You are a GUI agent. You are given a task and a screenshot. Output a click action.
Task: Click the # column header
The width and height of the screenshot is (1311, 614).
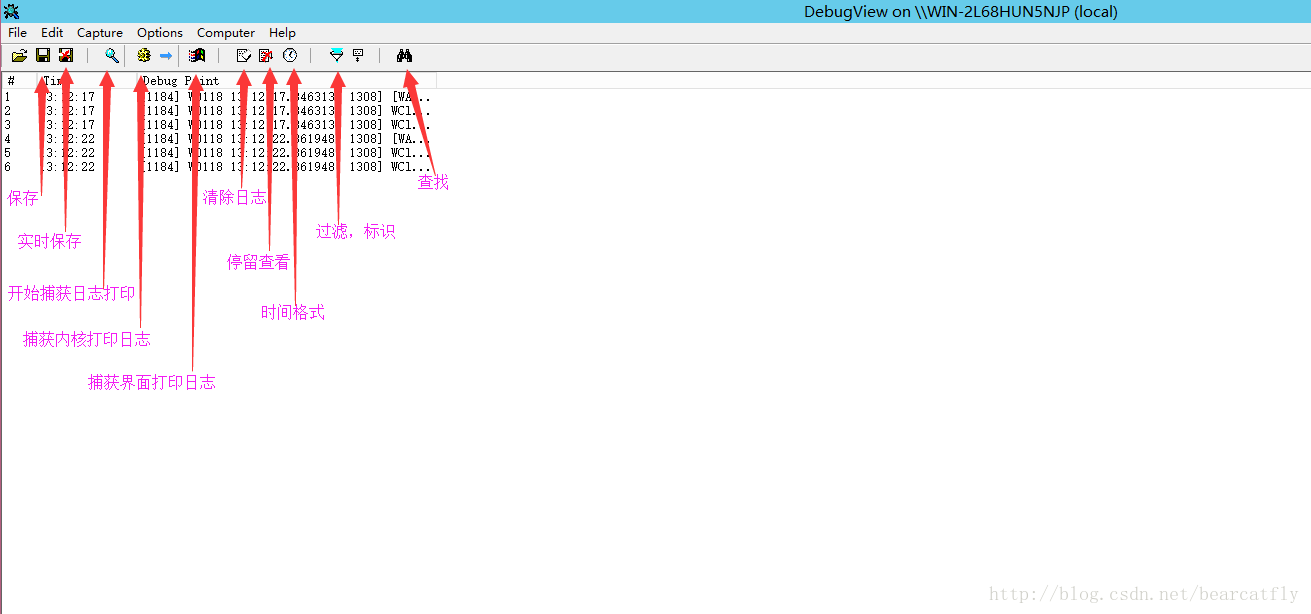[x=19, y=81]
